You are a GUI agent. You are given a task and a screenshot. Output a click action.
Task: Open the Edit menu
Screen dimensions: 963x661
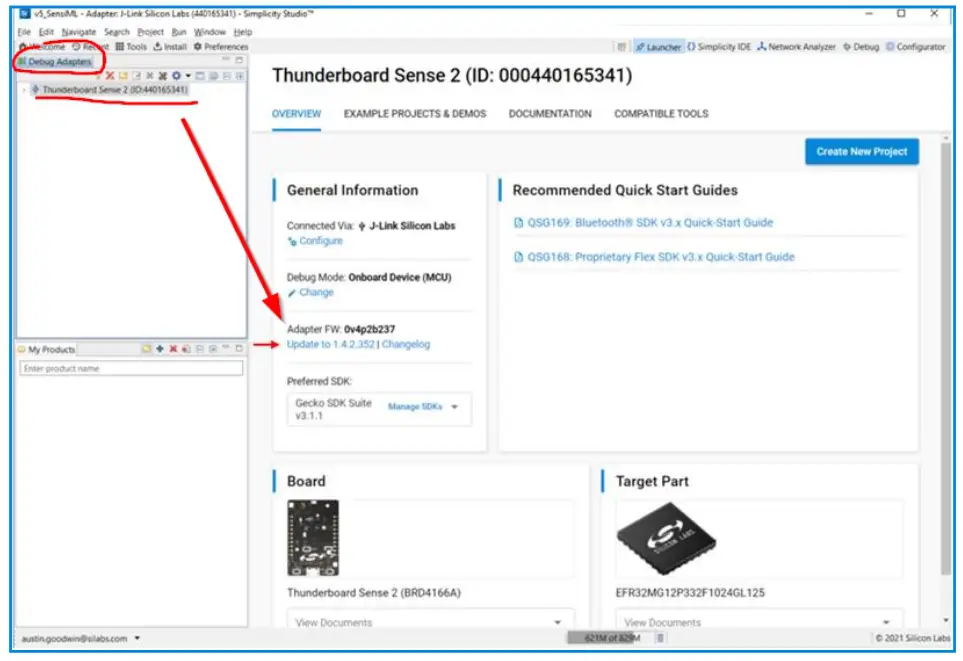pyautogui.click(x=47, y=32)
